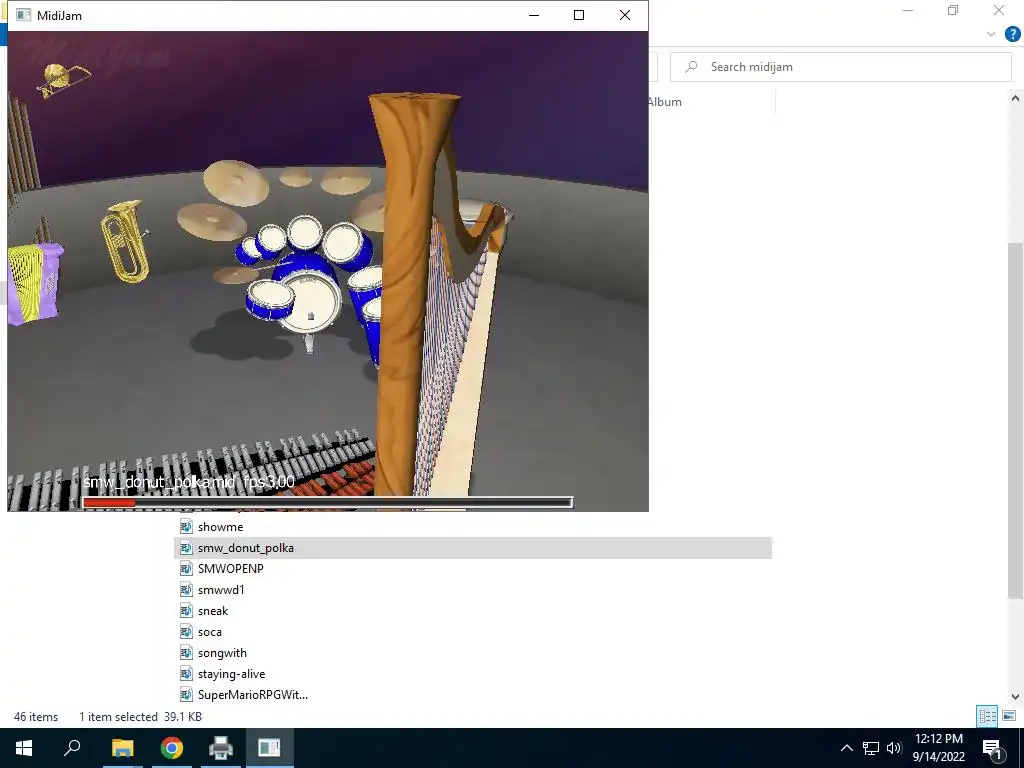Minimize the File Explorer window
This screenshot has width=1024, height=768.
908,10
